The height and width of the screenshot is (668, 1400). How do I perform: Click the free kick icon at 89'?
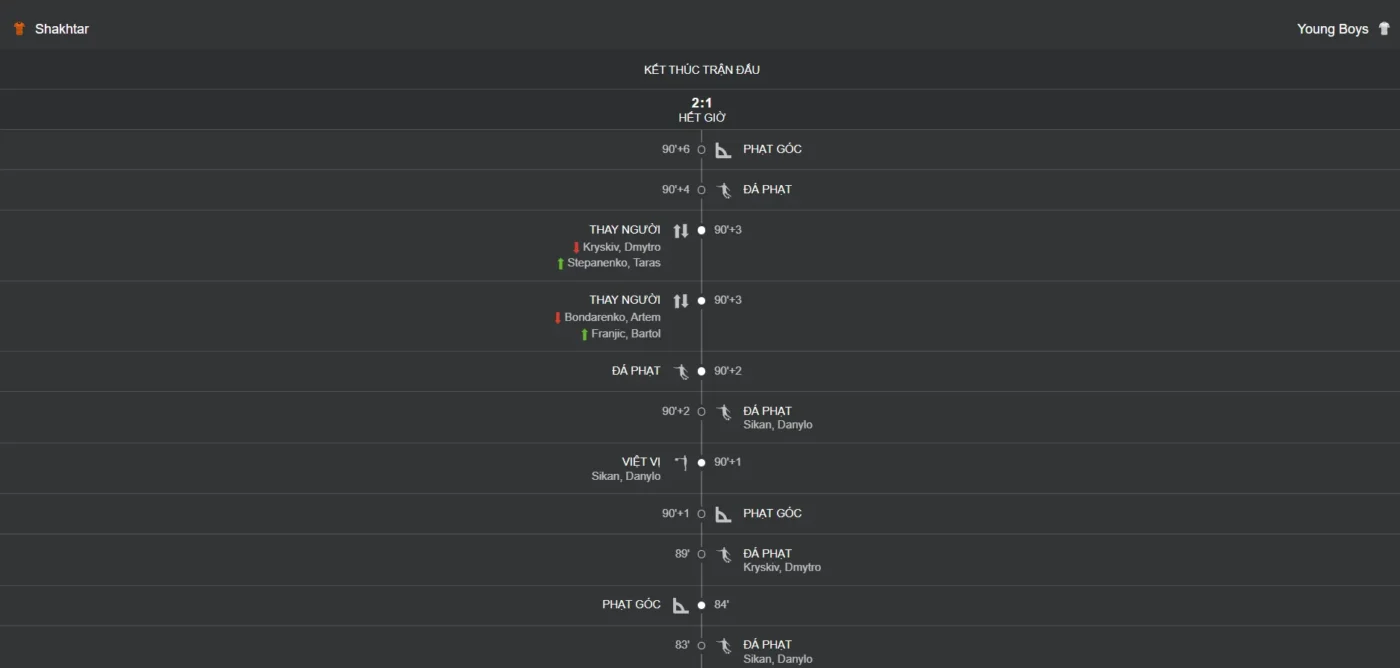[723, 554]
